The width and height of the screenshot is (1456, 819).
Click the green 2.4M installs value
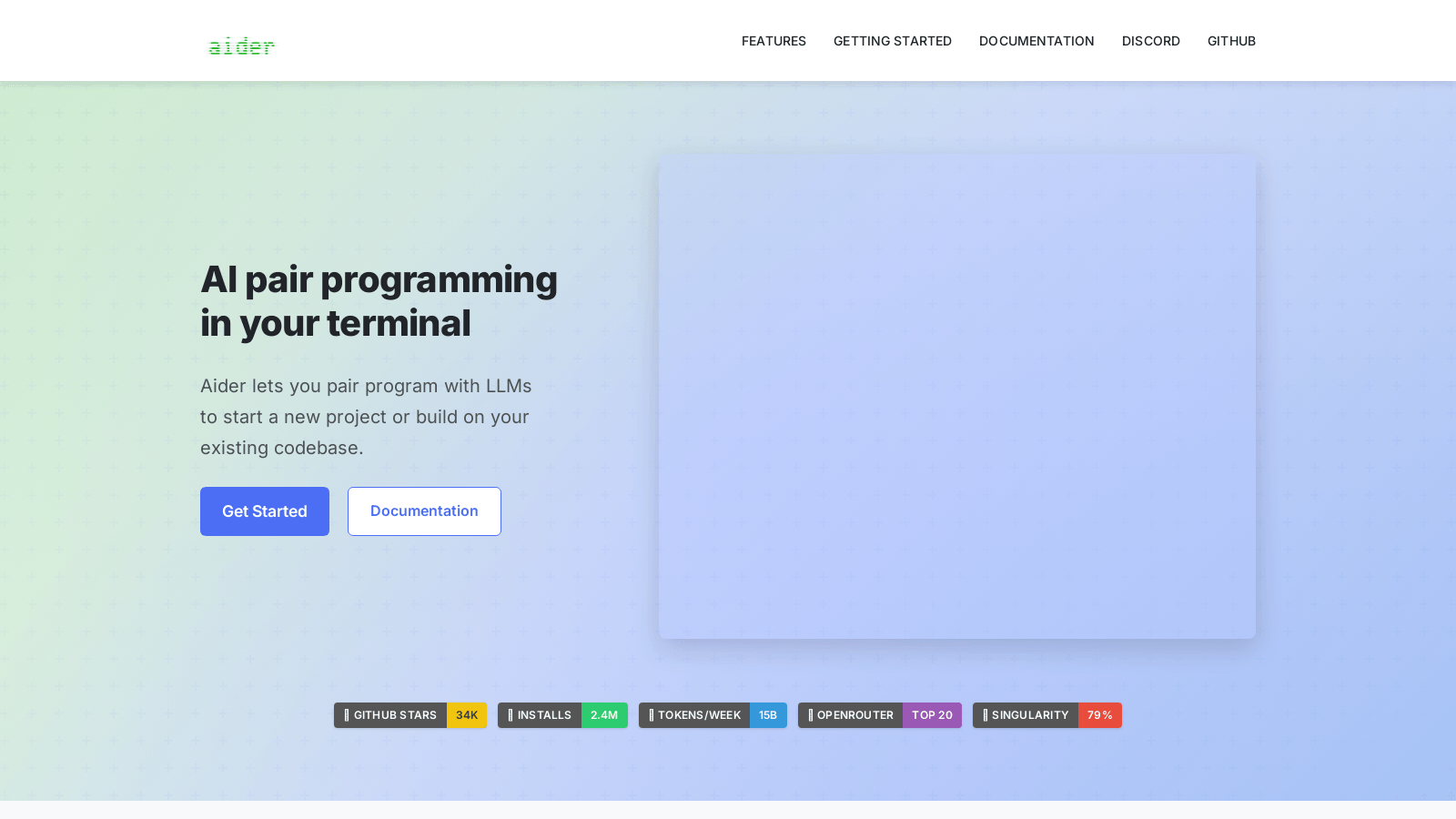(x=604, y=715)
